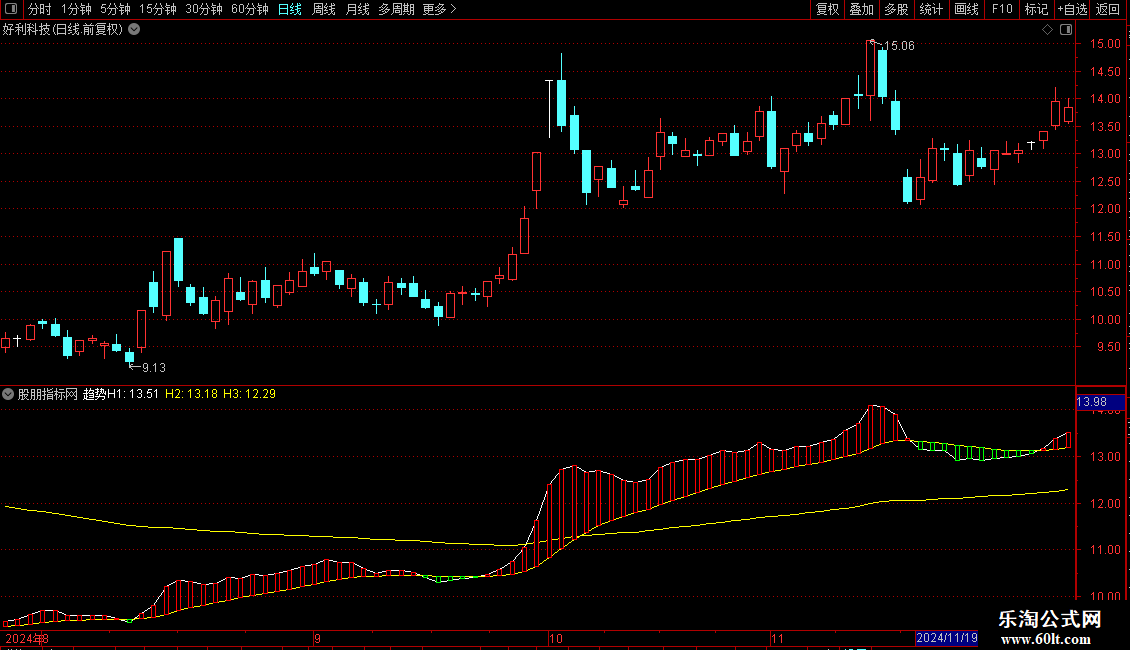Click the 叠加 overlay button
The height and width of the screenshot is (650, 1130).
[x=861, y=9]
